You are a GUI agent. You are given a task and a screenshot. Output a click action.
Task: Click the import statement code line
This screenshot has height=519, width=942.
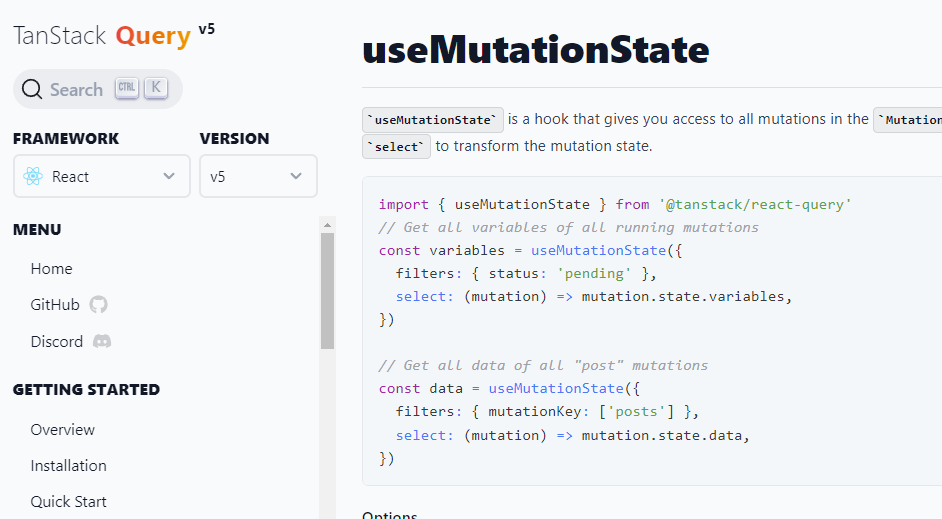pyautogui.click(x=615, y=204)
